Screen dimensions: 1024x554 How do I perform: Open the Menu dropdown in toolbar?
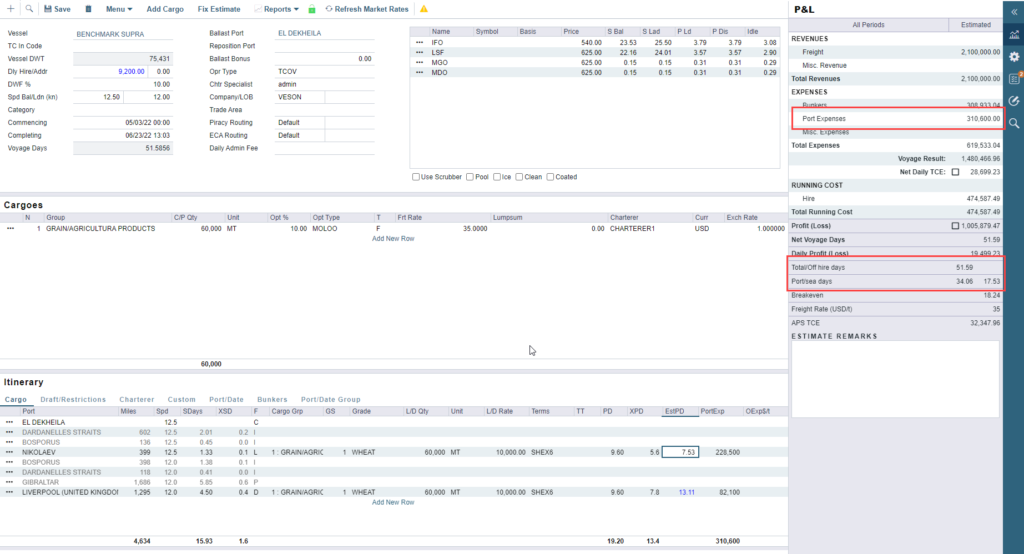coord(119,9)
